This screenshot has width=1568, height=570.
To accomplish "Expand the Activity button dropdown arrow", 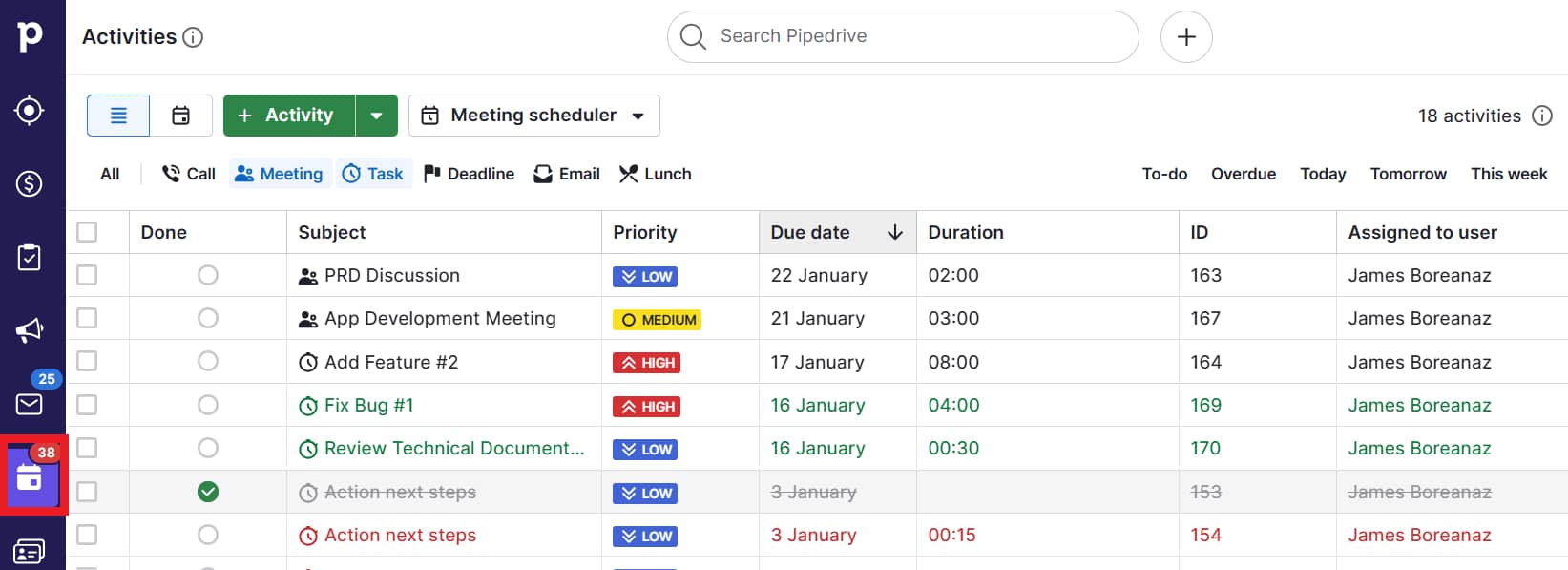I will click(x=377, y=116).
